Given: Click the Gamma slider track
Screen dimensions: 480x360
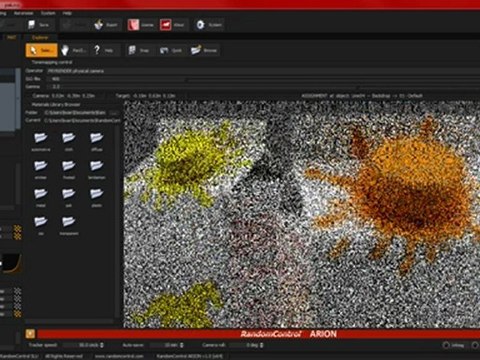Looking at the screenshot, I should [270, 87].
